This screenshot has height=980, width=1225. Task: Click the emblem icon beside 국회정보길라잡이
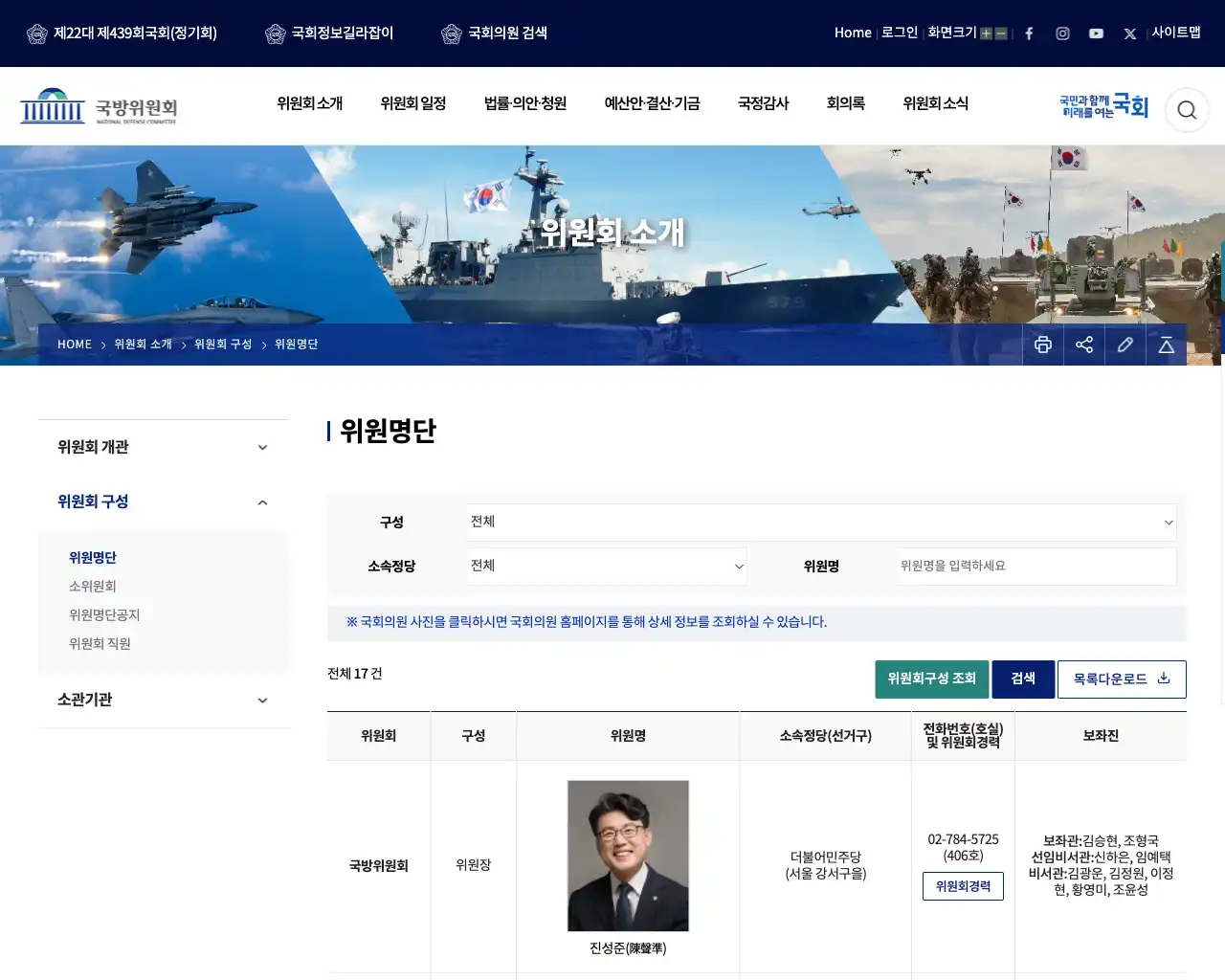276,34
